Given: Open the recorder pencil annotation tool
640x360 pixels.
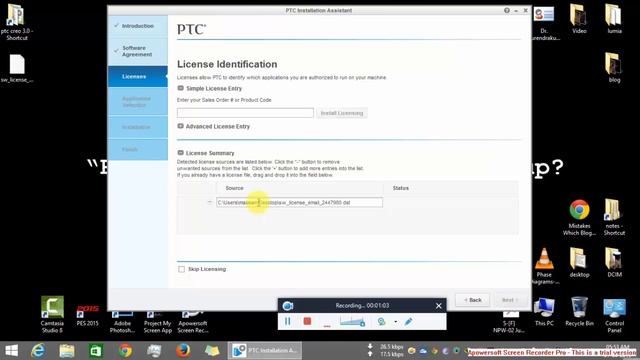Looking at the screenshot, I should (408, 322).
